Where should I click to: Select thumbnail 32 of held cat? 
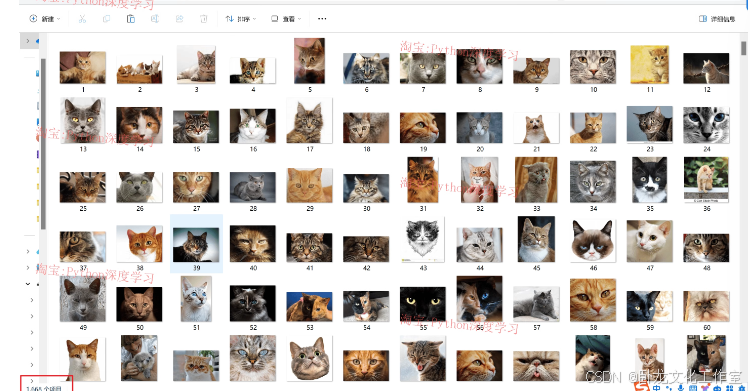click(x=479, y=179)
